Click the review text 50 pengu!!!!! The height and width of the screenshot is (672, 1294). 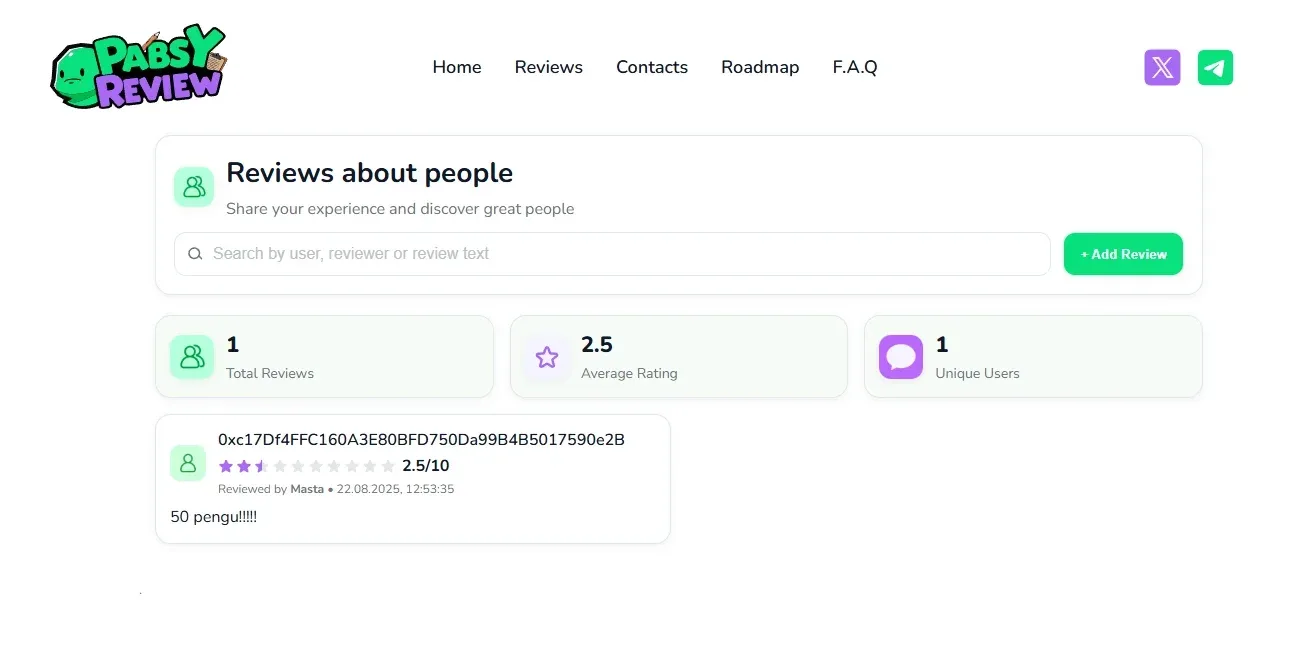[x=214, y=517]
